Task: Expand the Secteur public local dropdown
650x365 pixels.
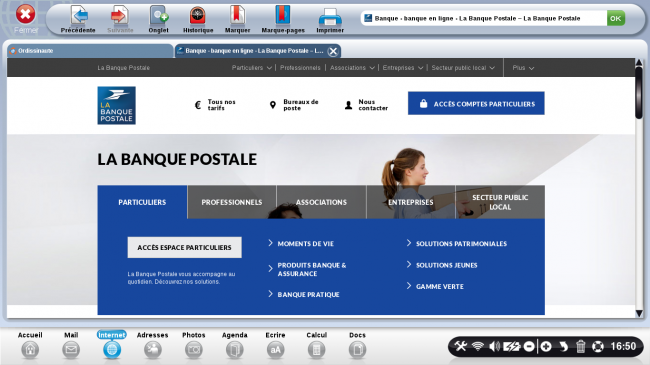Action: pyautogui.click(x=463, y=68)
